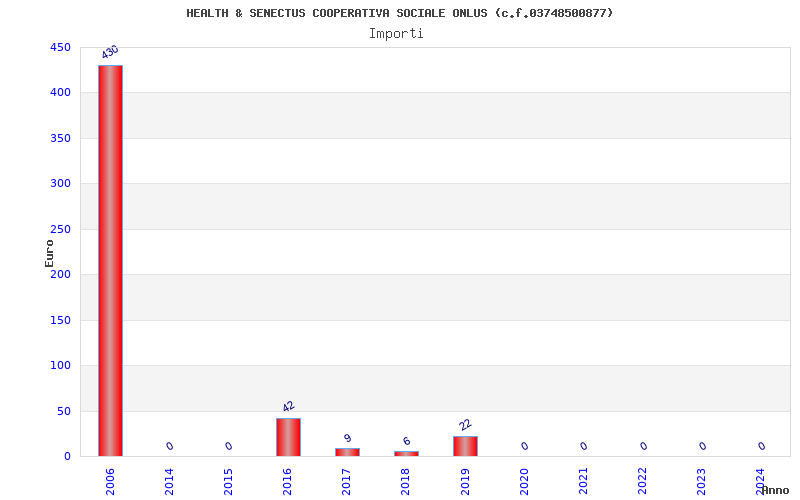
Task: Click the Euro y-axis label
Action: [49, 253]
